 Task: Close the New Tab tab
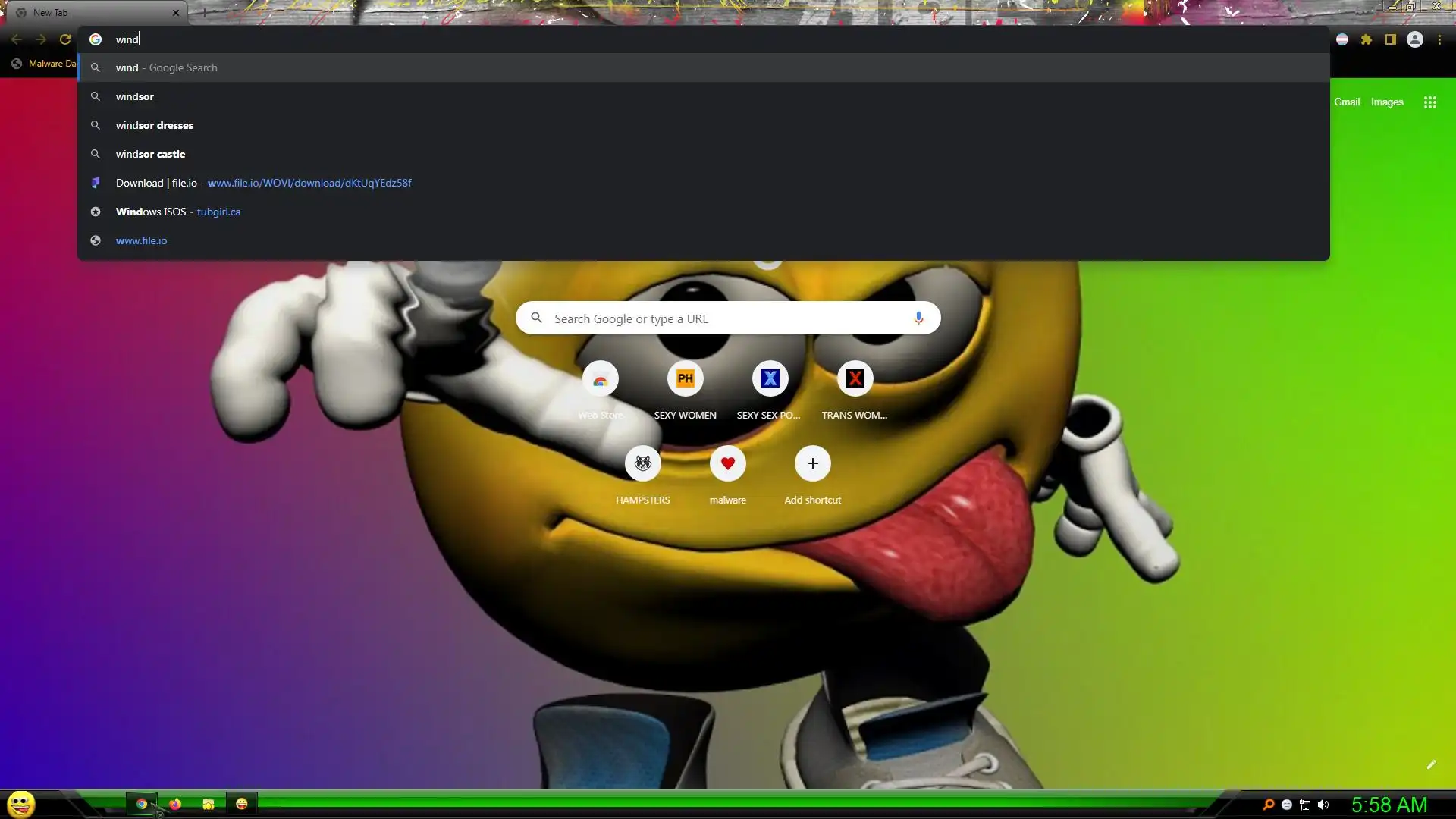coord(176,13)
